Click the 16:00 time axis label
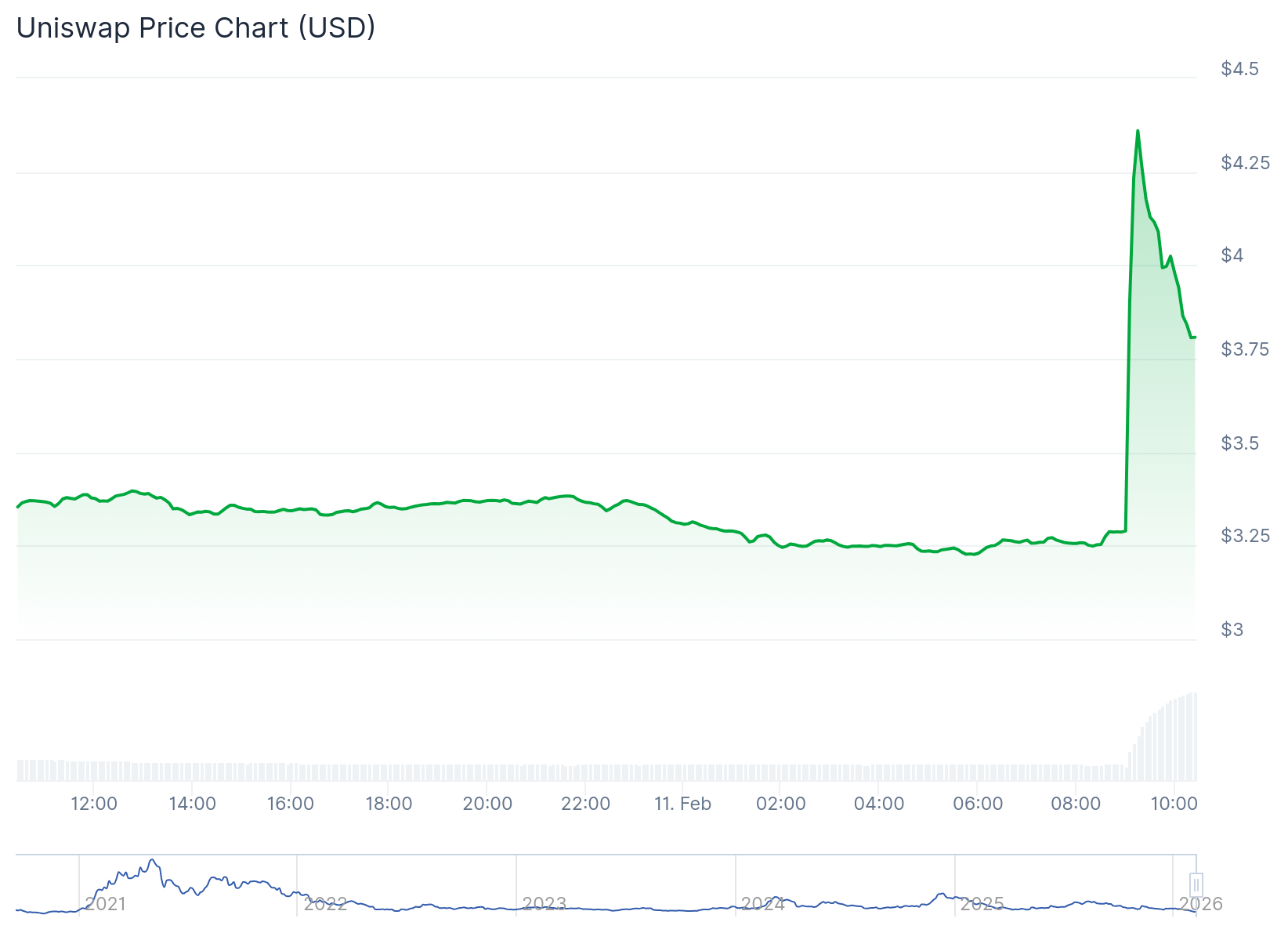The image size is (1288, 940). pyautogui.click(x=291, y=804)
